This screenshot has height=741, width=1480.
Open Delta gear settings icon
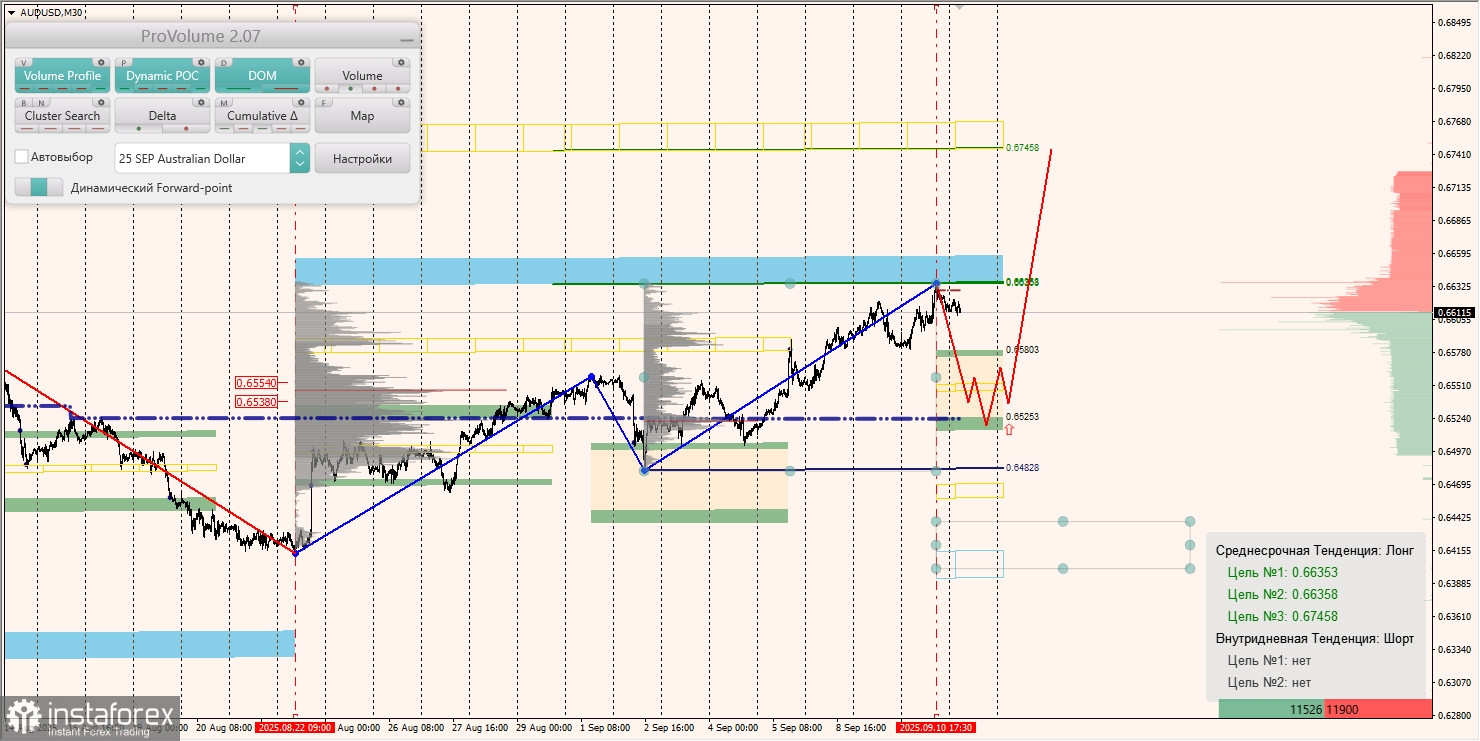coord(201,102)
